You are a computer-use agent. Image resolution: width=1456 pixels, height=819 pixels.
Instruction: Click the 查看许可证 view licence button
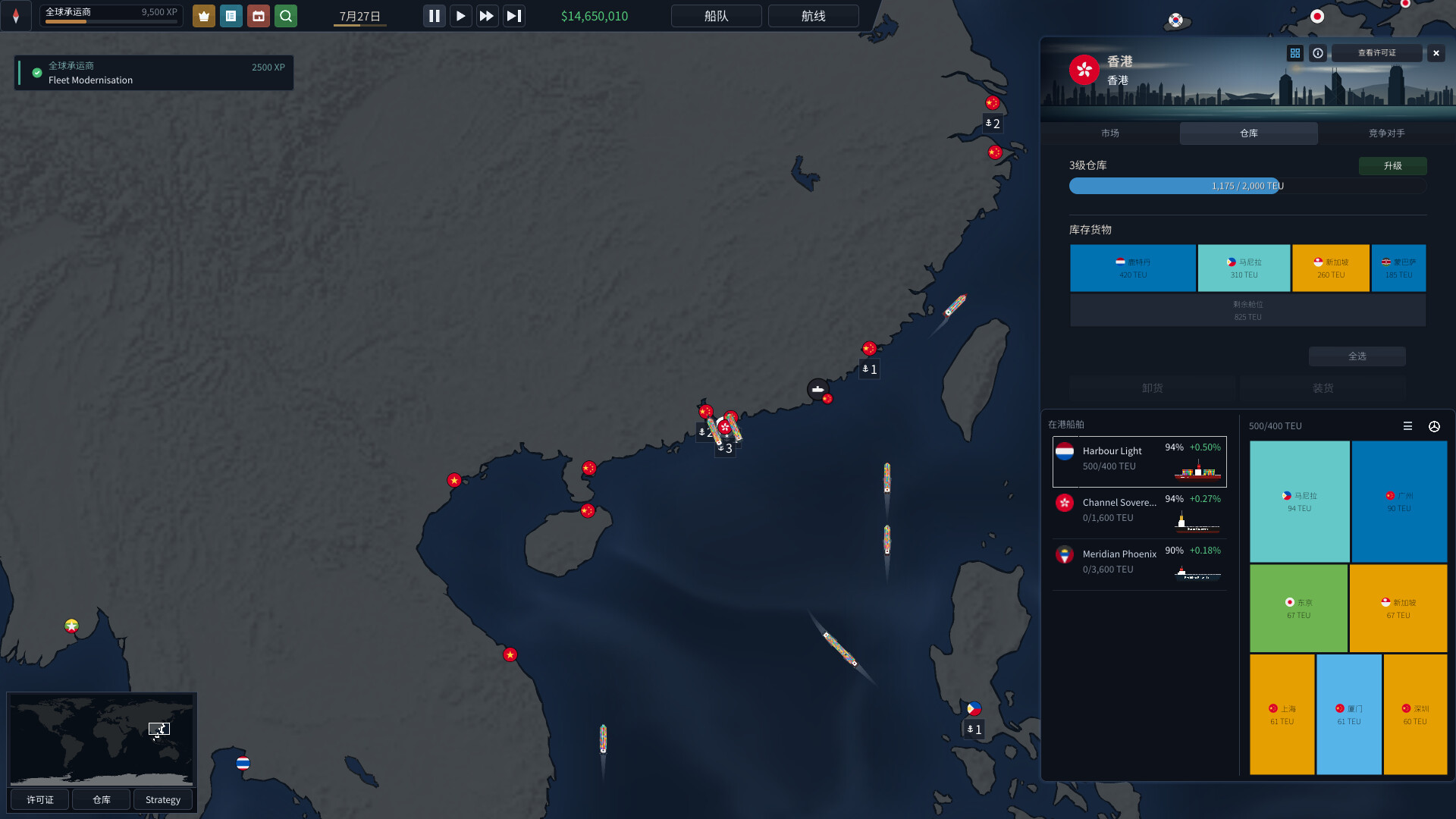tap(1376, 53)
